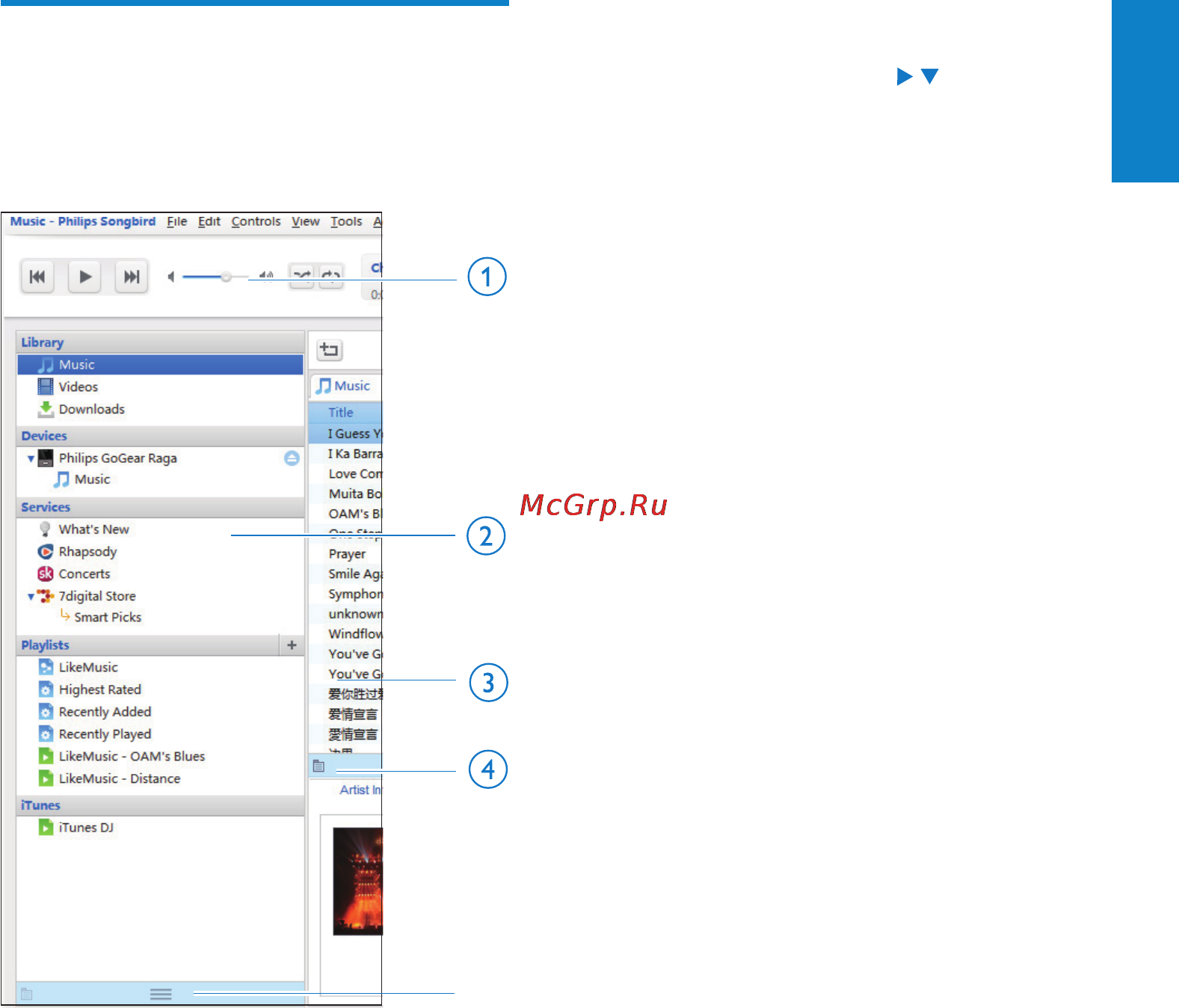This screenshot has height=1008, width=1179.
Task: Click the switch view button above Music tab
Action: point(329,349)
